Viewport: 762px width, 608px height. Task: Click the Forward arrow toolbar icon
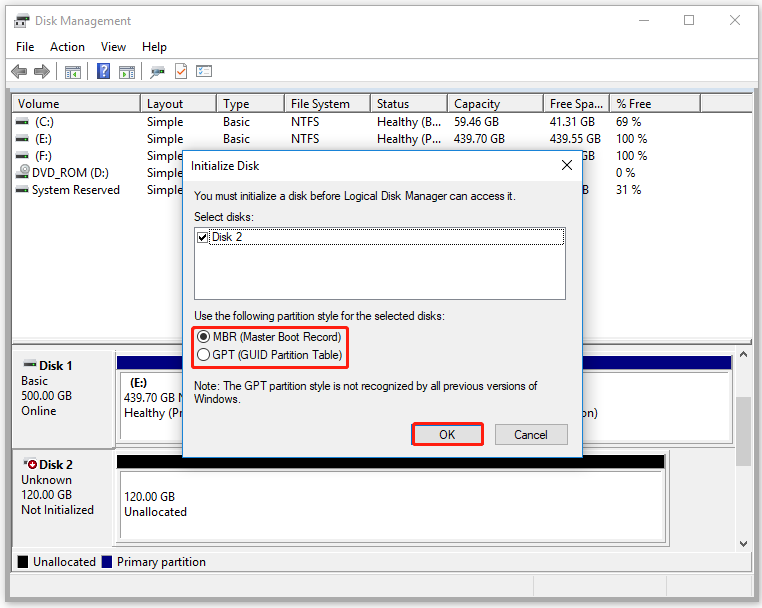click(42, 72)
